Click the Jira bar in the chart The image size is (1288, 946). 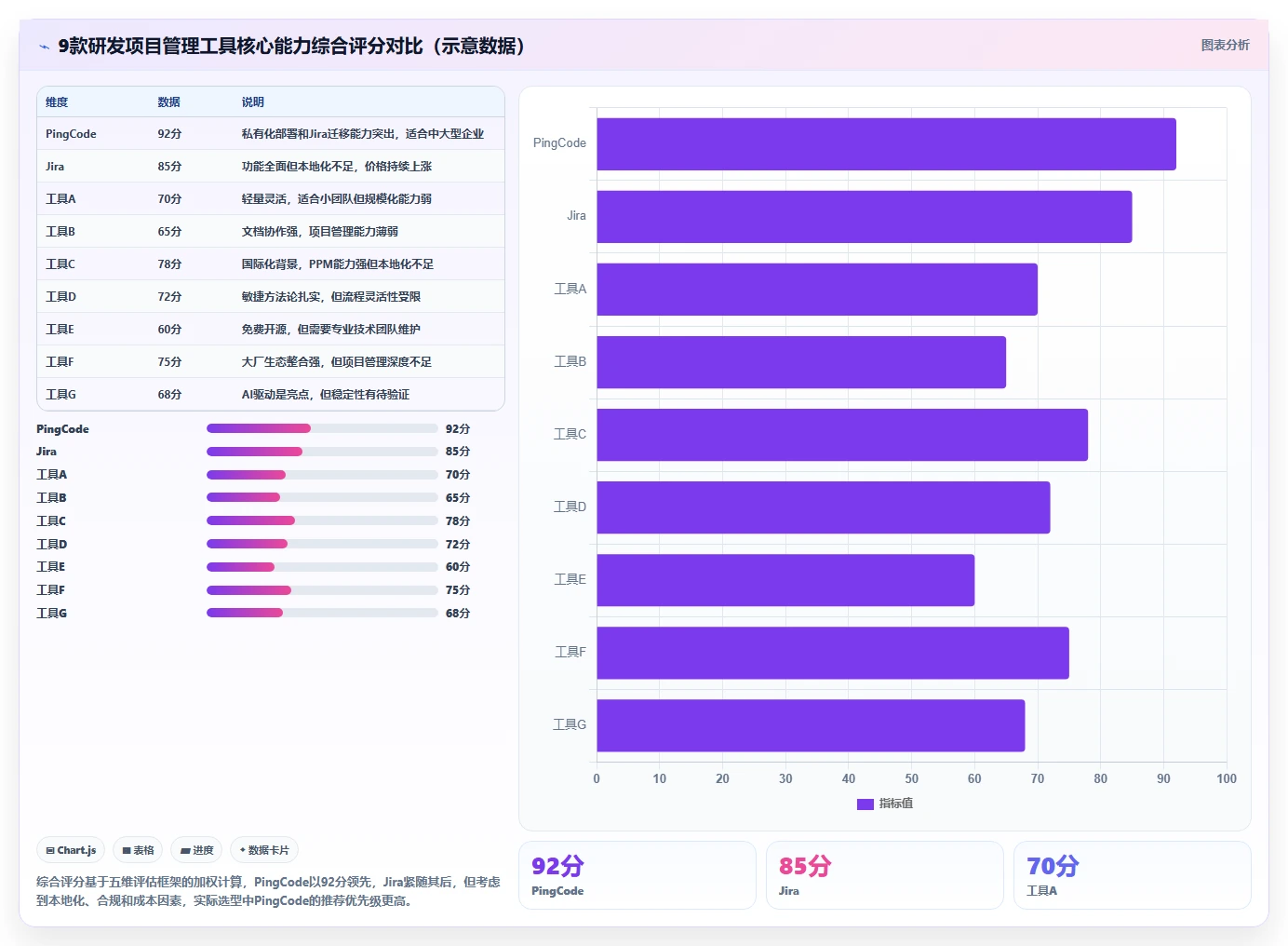[x=865, y=217]
